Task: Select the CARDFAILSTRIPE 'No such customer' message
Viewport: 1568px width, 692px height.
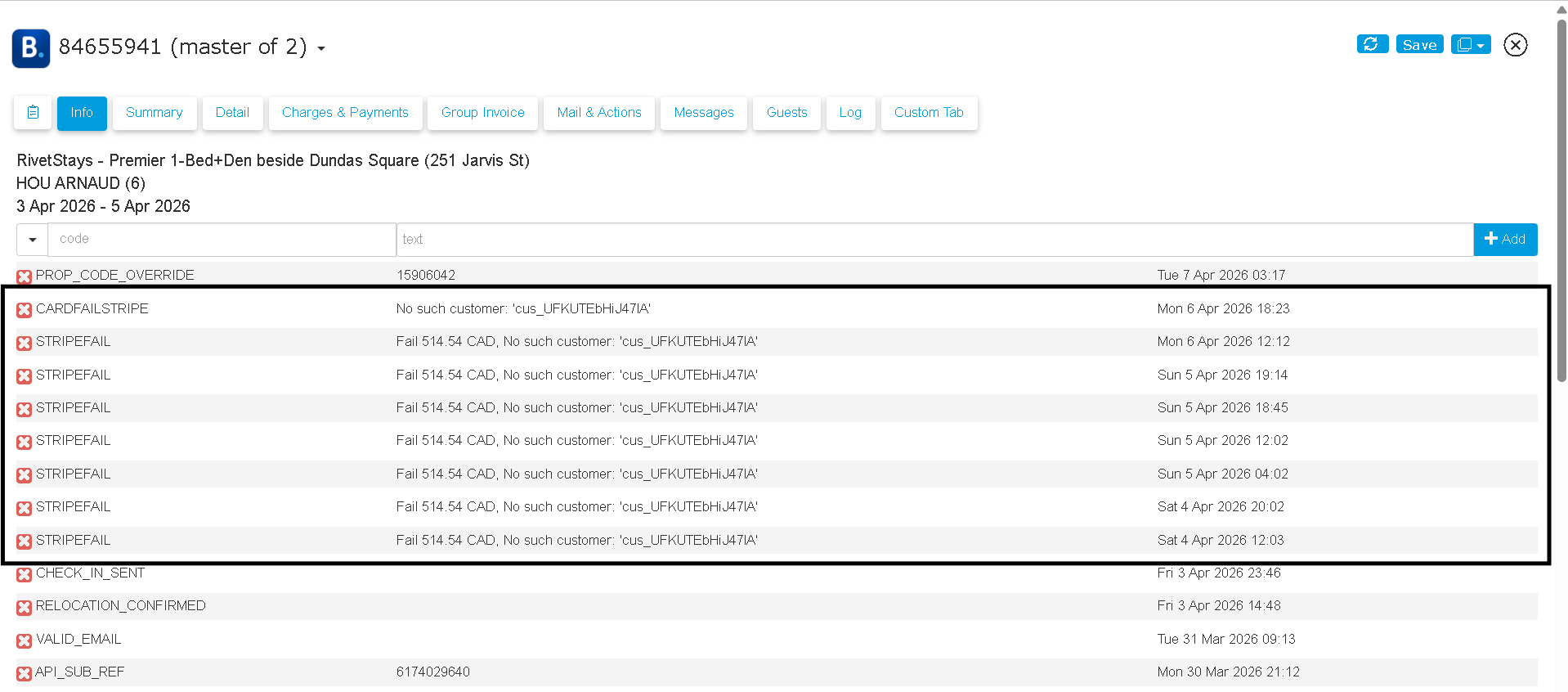Action: 523,309
